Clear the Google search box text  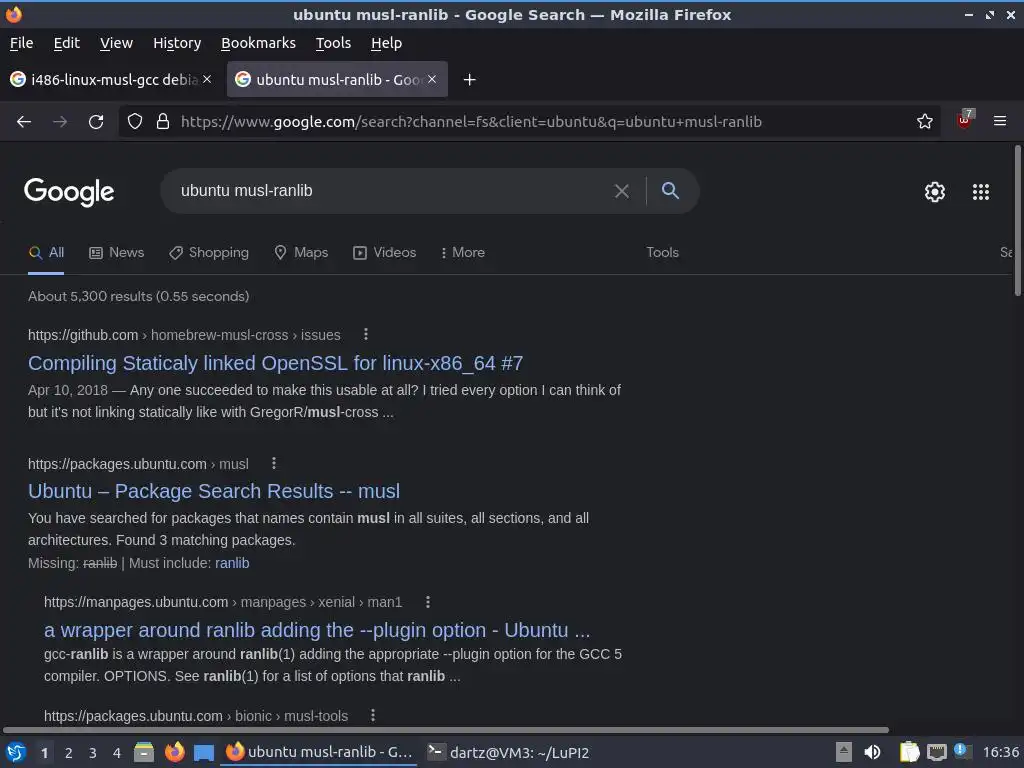(622, 191)
